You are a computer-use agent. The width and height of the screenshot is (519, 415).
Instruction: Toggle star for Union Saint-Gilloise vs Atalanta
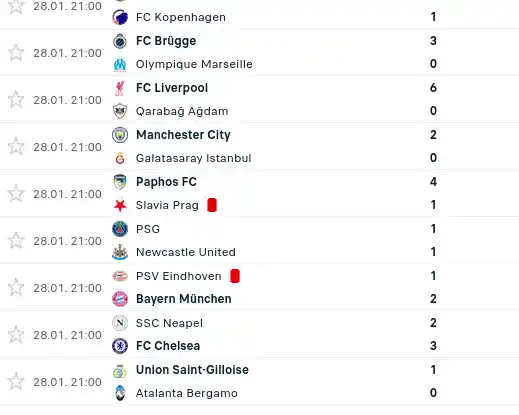pyautogui.click(x=16, y=382)
